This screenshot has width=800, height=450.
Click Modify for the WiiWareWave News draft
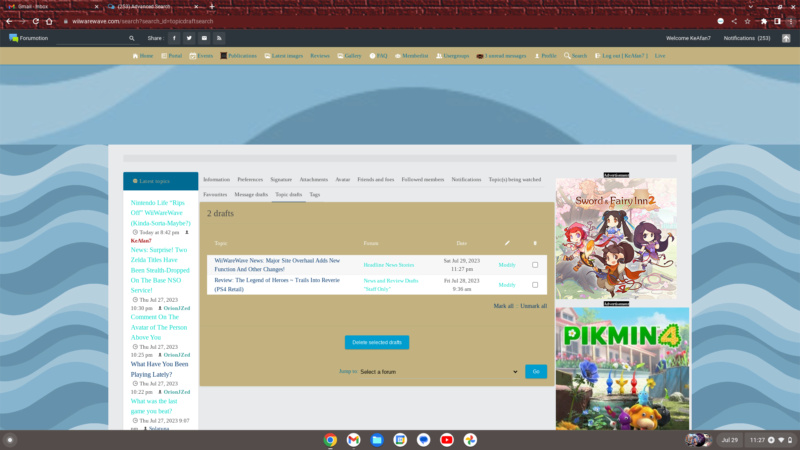[x=507, y=265]
